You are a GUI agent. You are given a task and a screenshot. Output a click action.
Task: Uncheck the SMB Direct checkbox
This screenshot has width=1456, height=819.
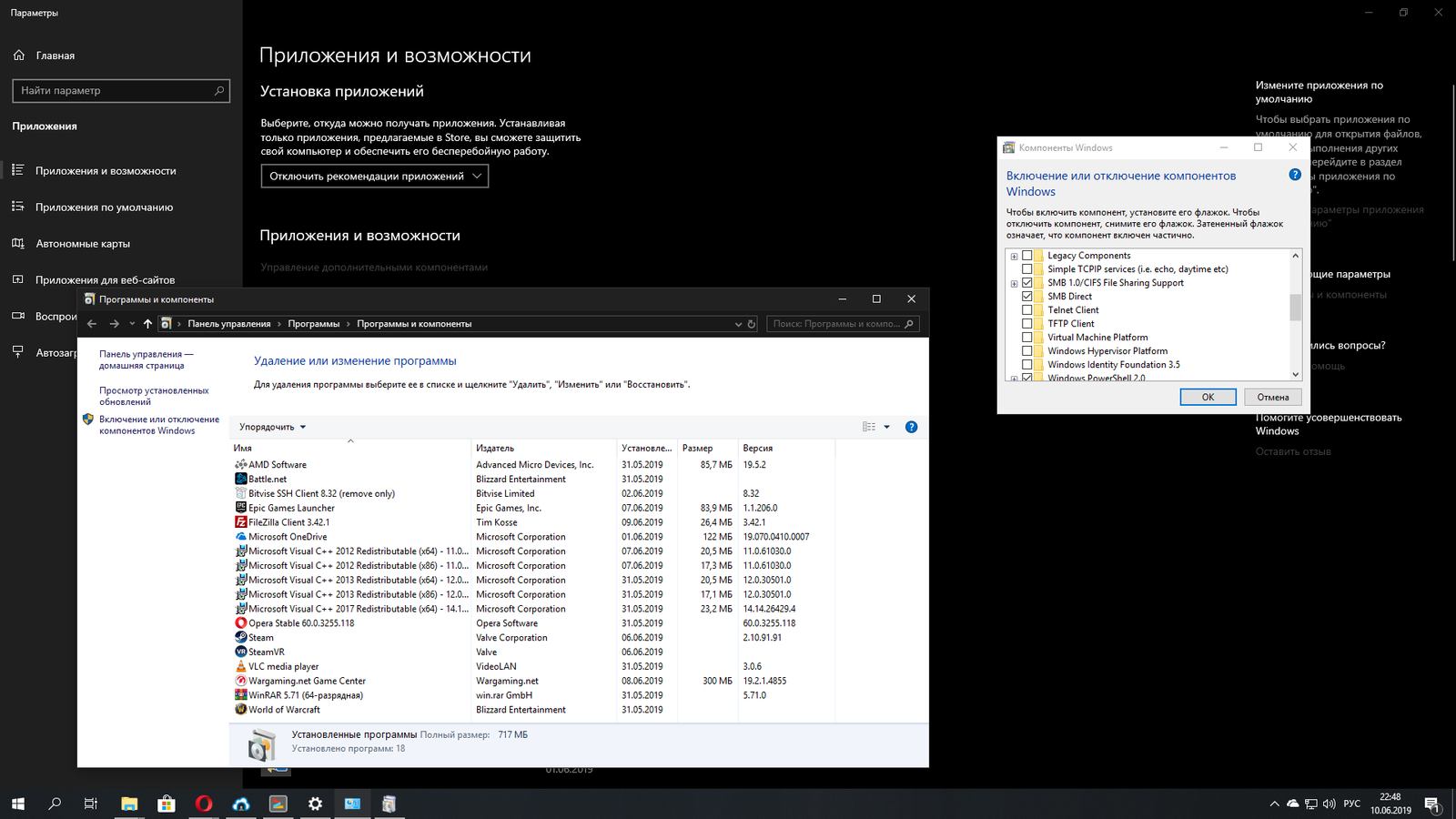point(1027,297)
